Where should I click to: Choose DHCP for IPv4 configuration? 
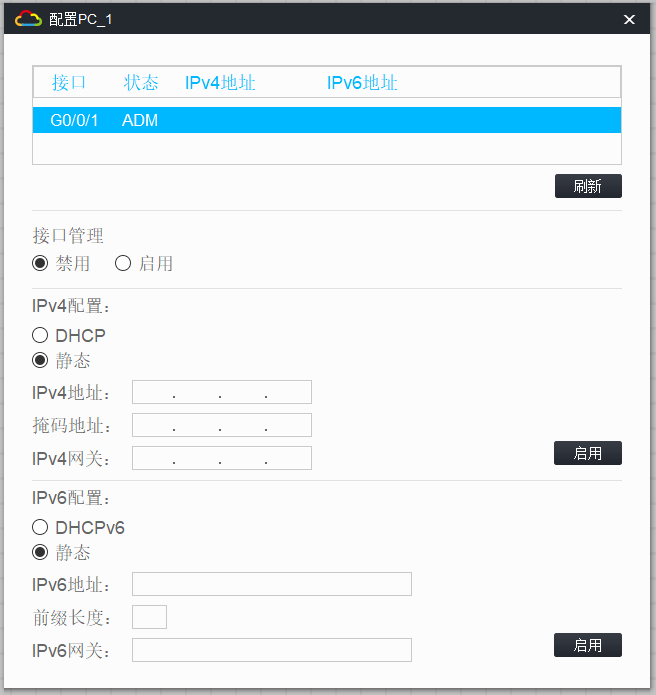41,336
